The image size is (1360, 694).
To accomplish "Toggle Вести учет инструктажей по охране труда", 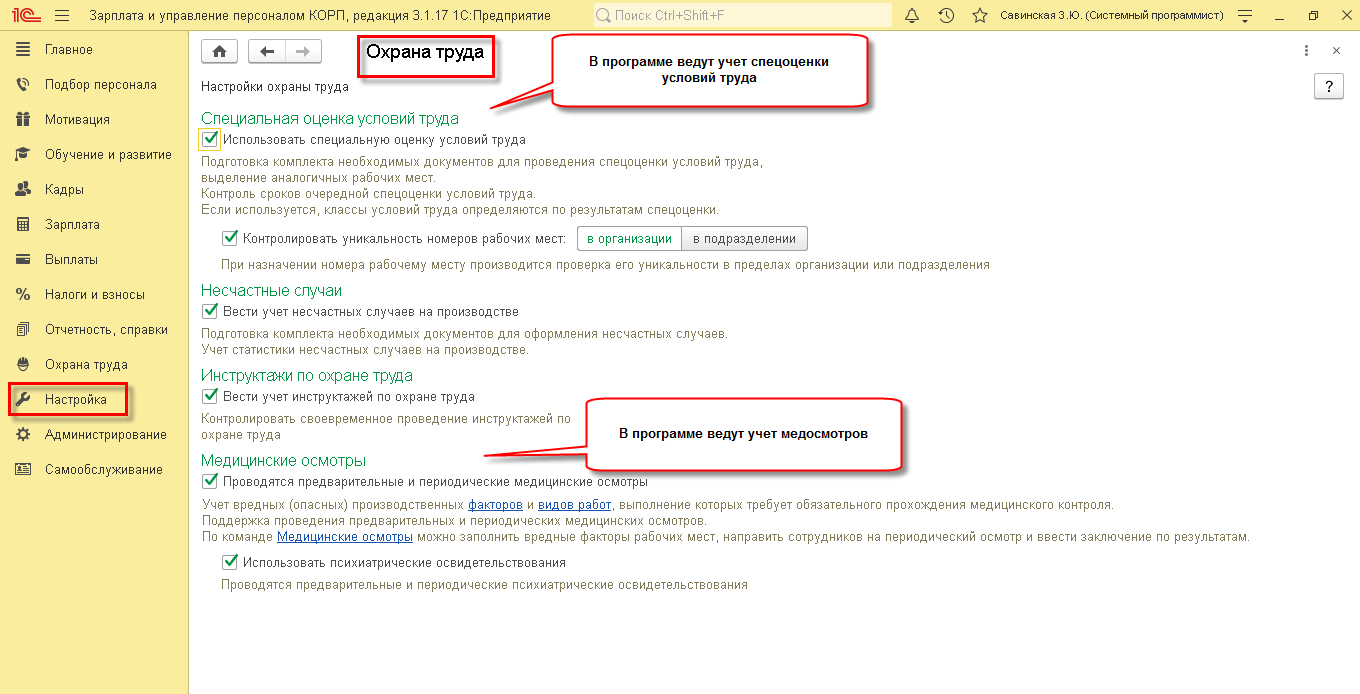I will [x=210, y=397].
